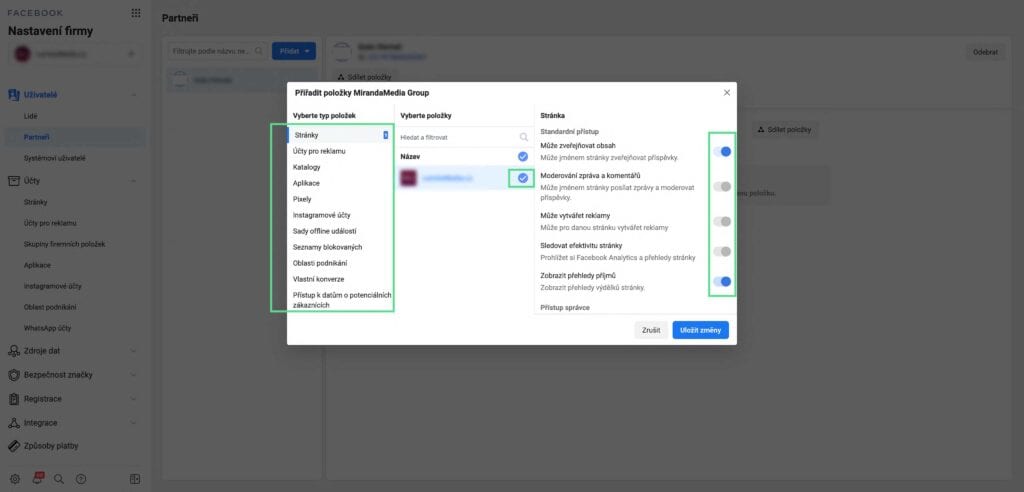Click Zrušit to cancel changes

point(650,330)
